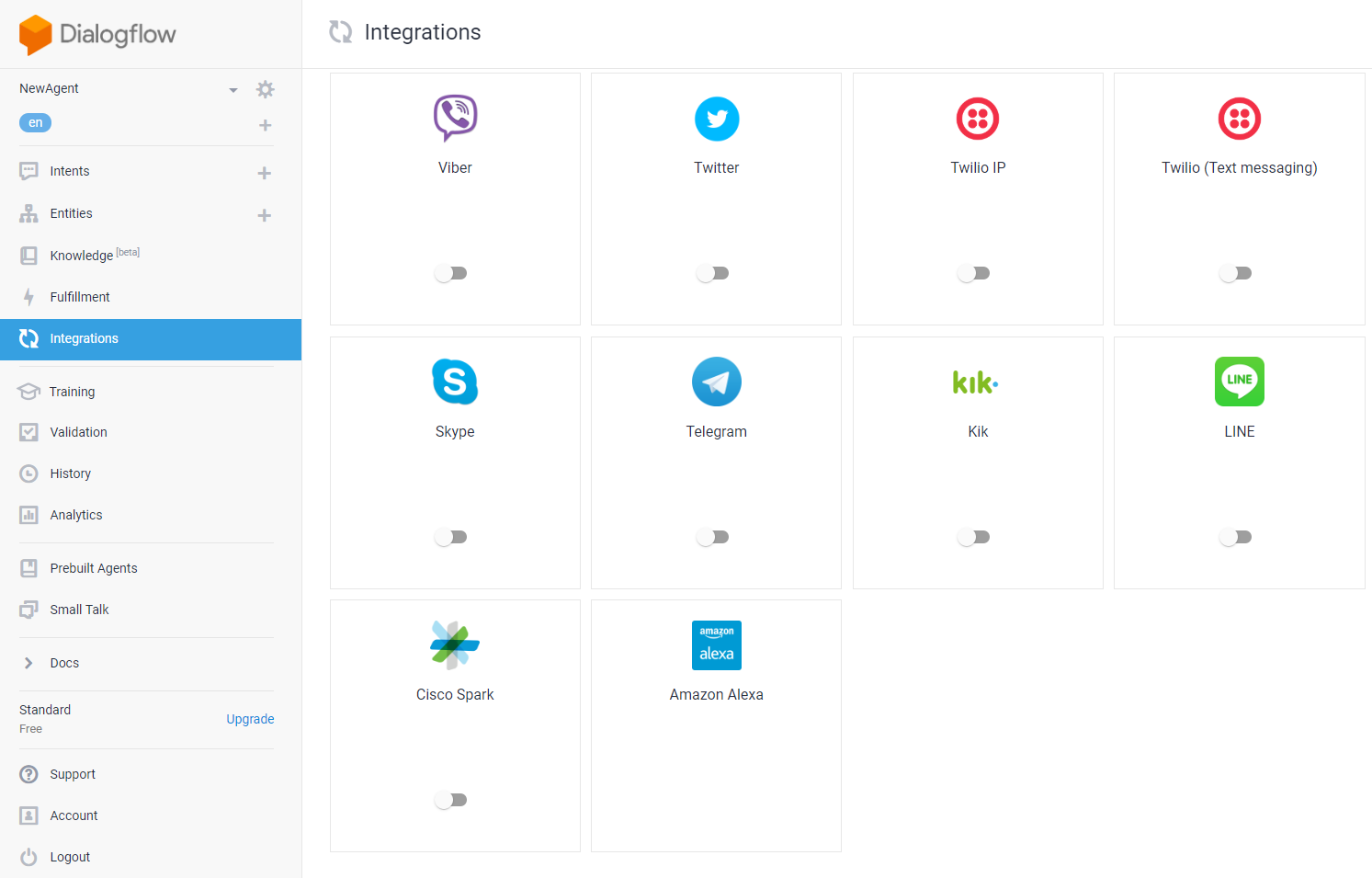Screen dimensions: 1372x878
Task: Click the Account person icon
Action: coord(29,815)
